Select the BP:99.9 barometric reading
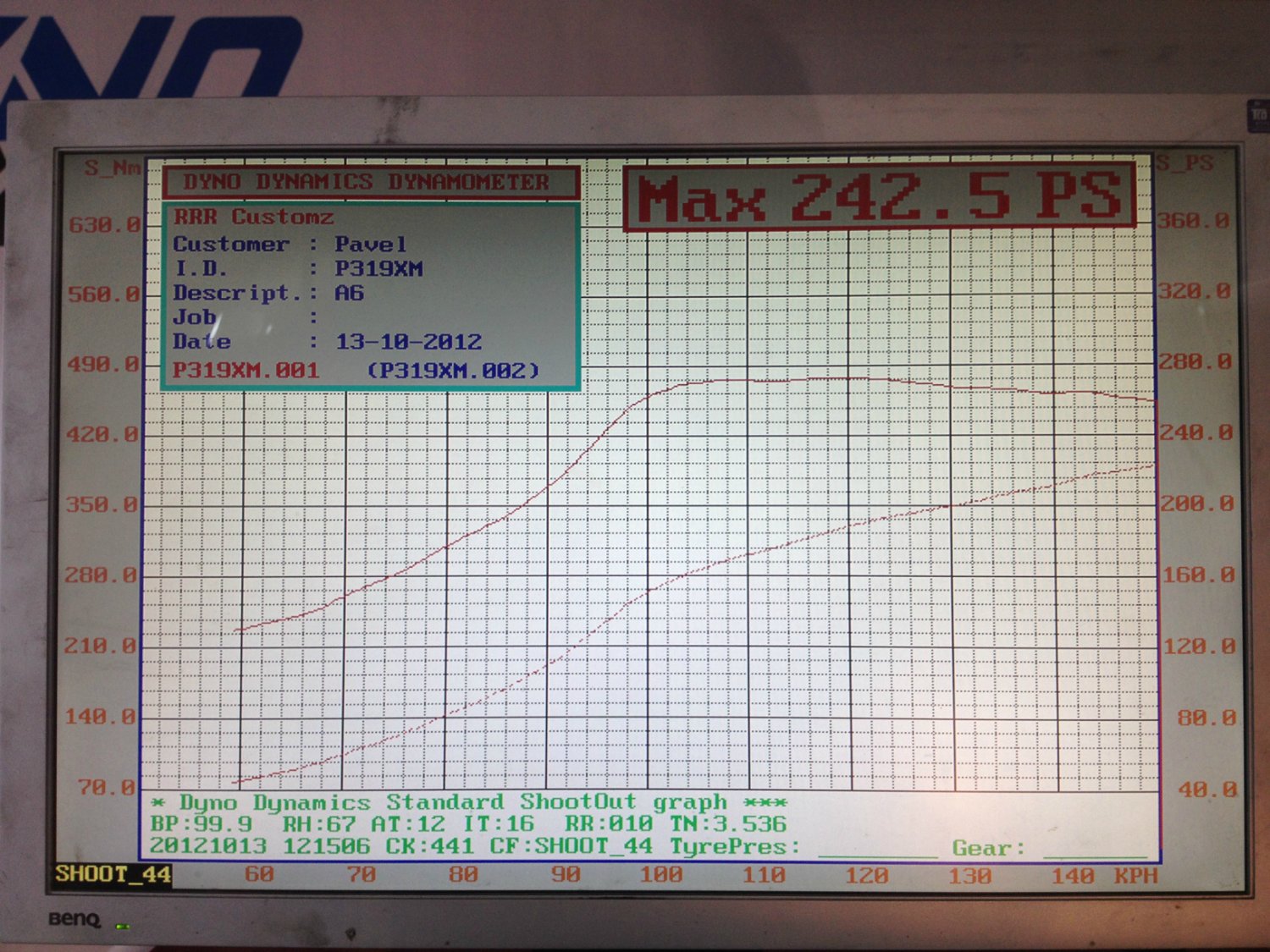 pos(201,824)
